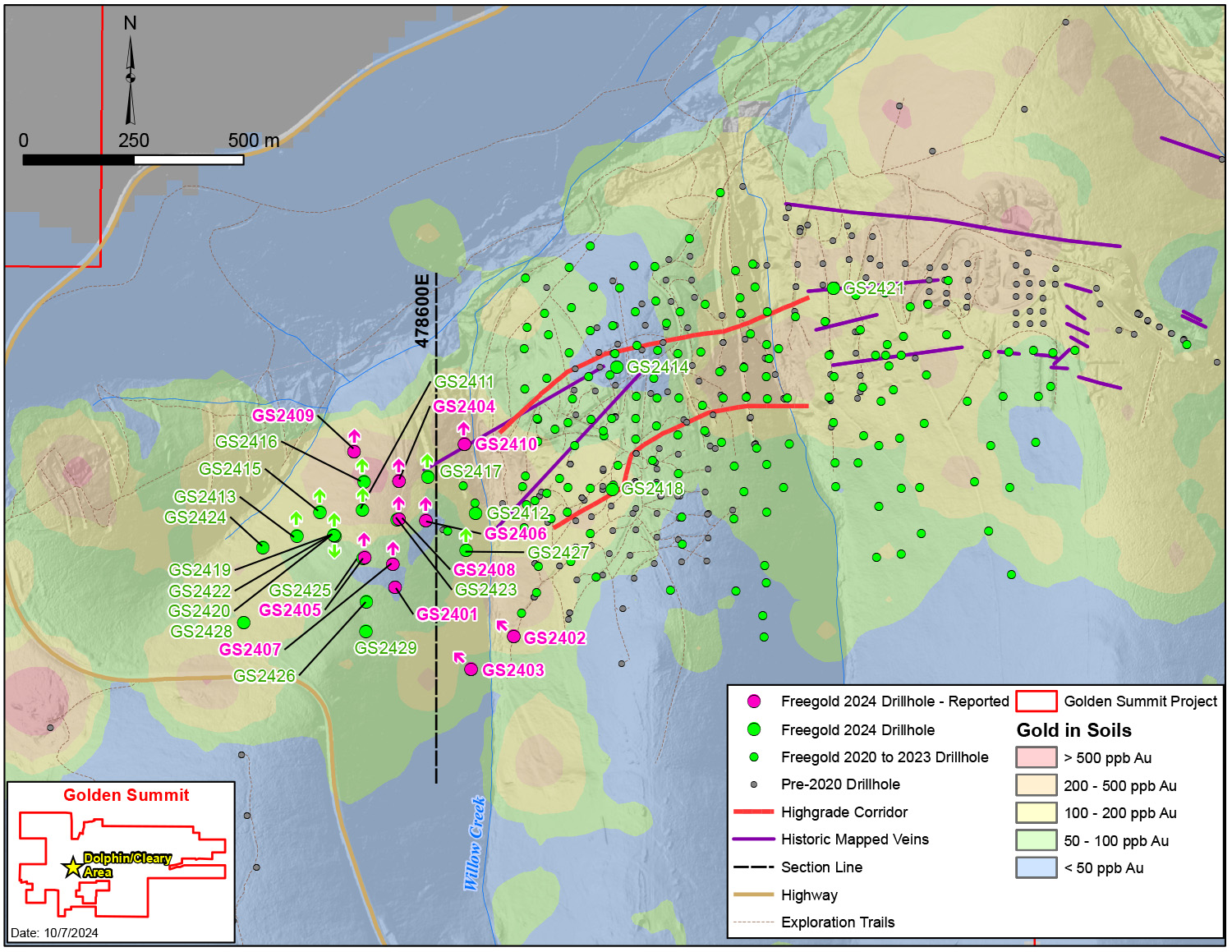Click the GS2402 reported drillhole marker
1232x952 pixels.
pyautogui.click(x=513, y=637)
